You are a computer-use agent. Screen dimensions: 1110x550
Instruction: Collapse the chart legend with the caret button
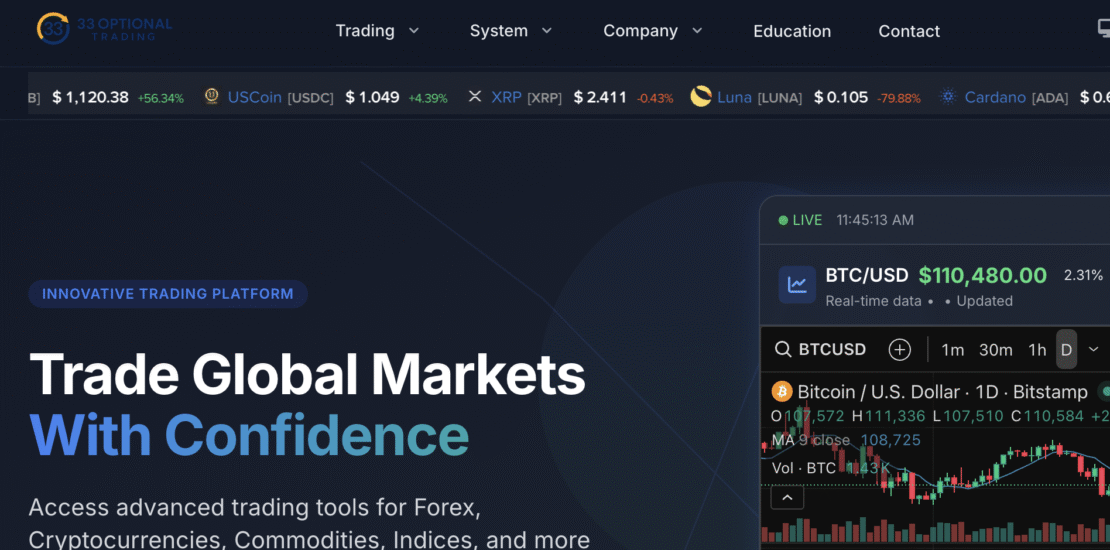[x=787, y=498]
